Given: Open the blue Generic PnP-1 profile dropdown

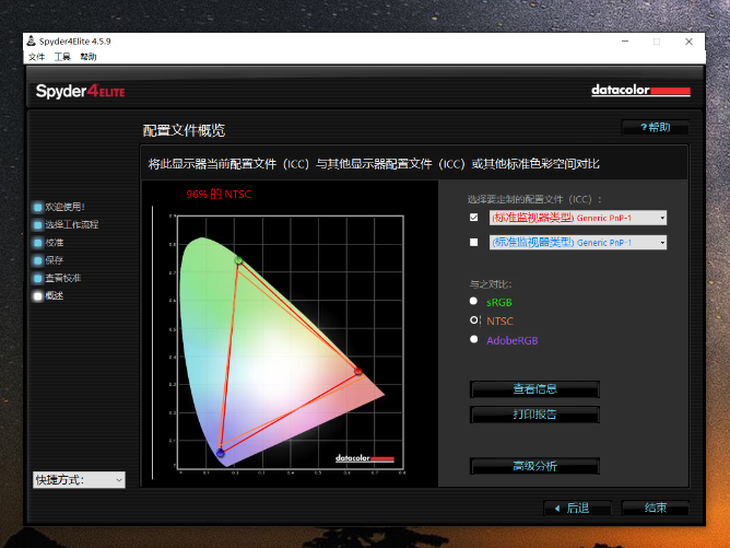Looking at the screenshot, I should (x=662, y=243).
